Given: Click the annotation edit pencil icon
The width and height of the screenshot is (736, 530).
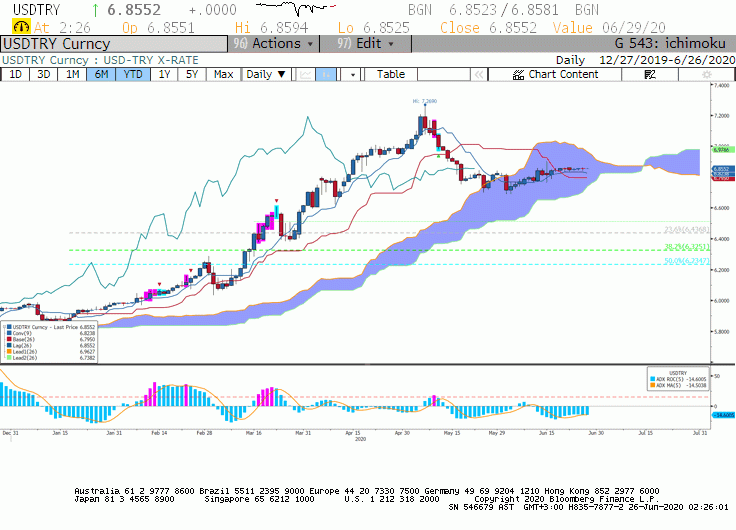Looking at the screenshot, I should [650, 74].
